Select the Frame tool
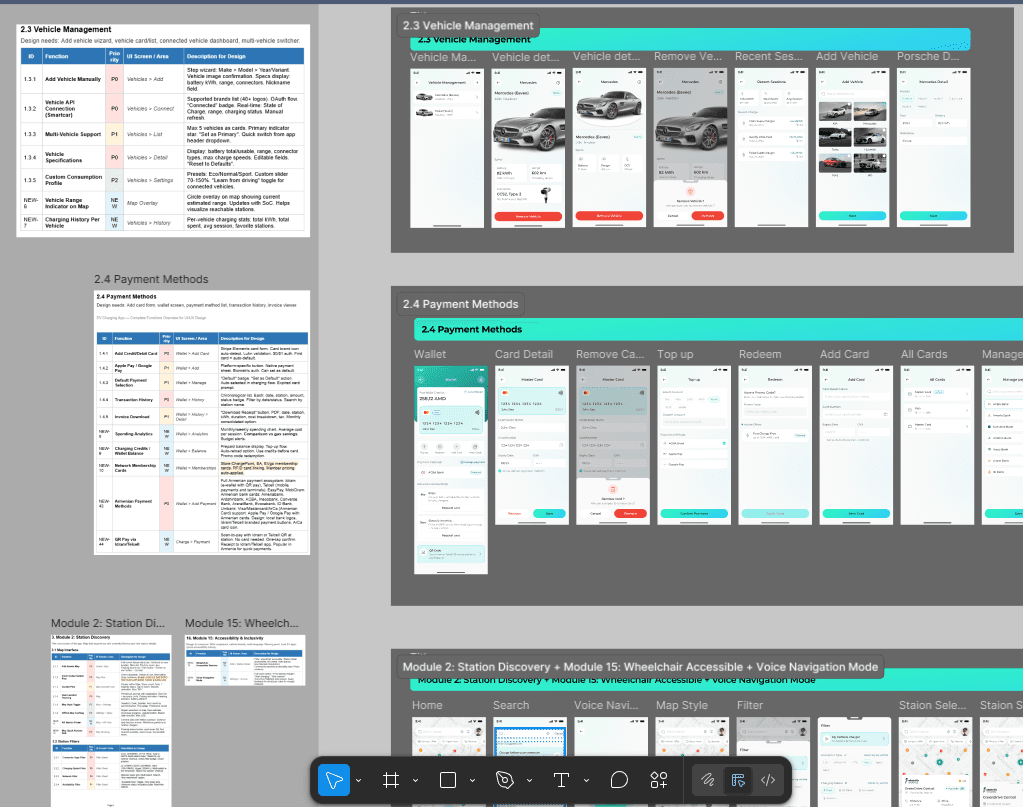 coord(391,780)
